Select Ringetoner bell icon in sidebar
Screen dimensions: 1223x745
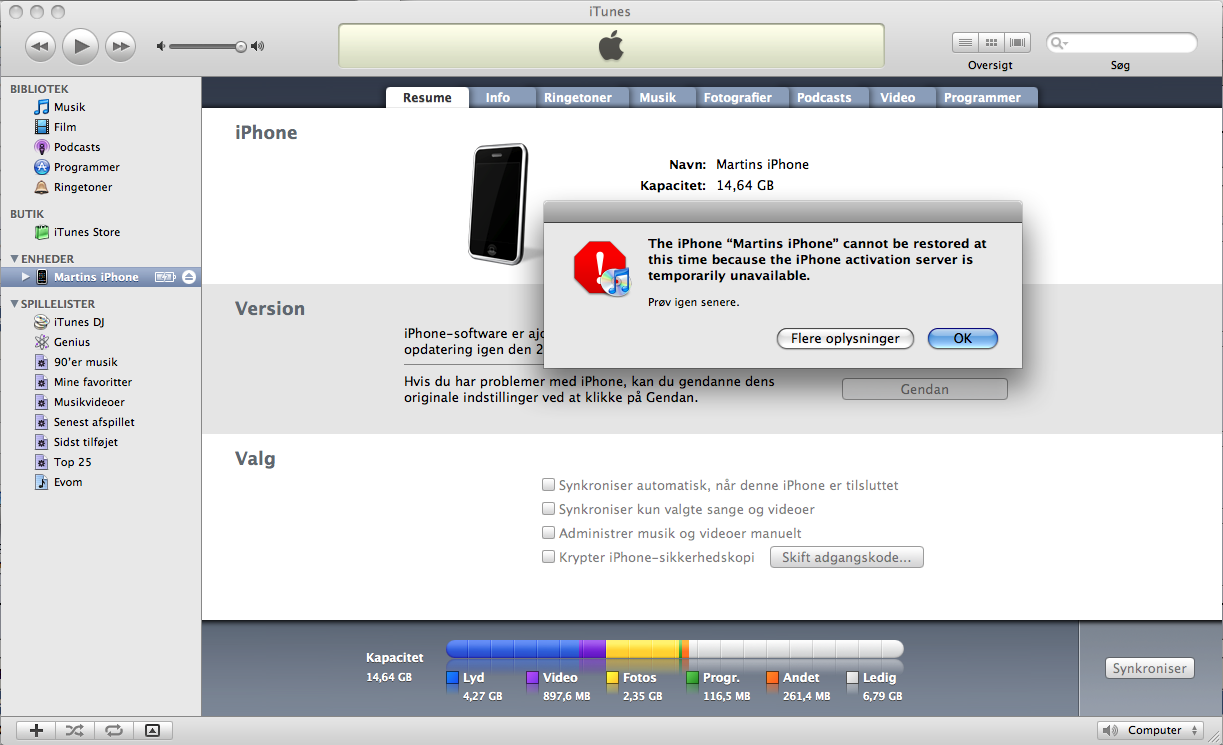tap(42, 187)
